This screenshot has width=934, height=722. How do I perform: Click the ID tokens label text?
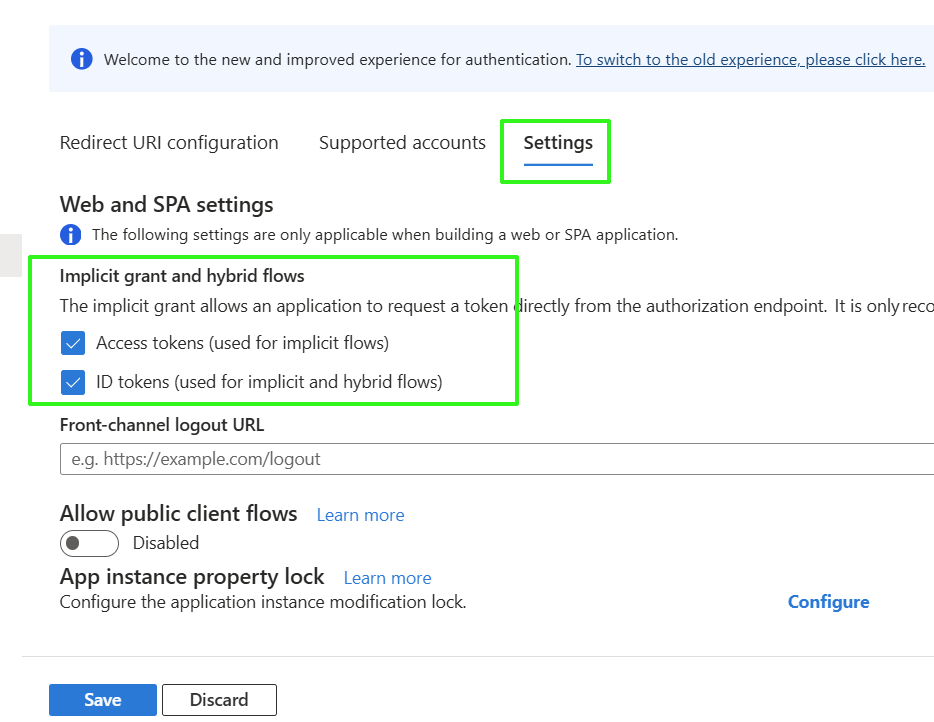268,382
